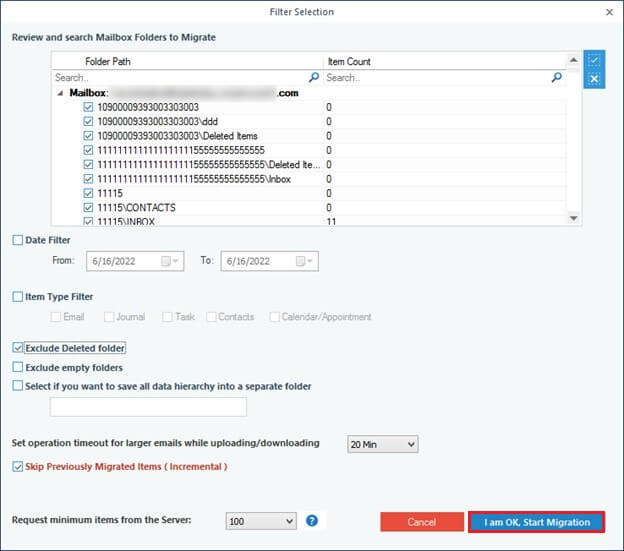Enable the Date Filter checkbox

(x=18, y=240)
